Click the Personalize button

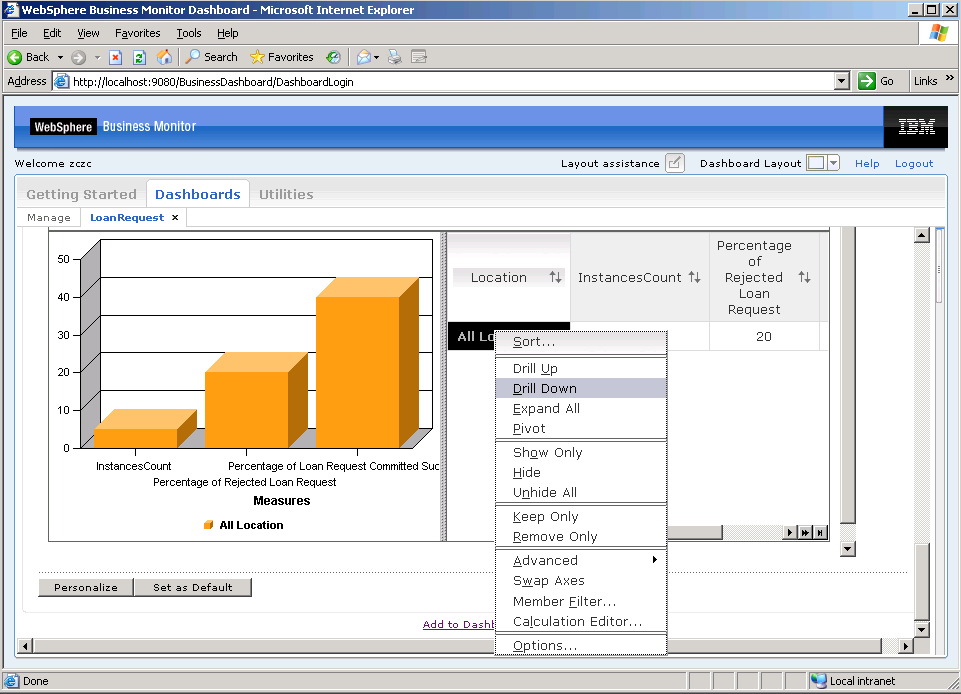(x=86, y=587)
